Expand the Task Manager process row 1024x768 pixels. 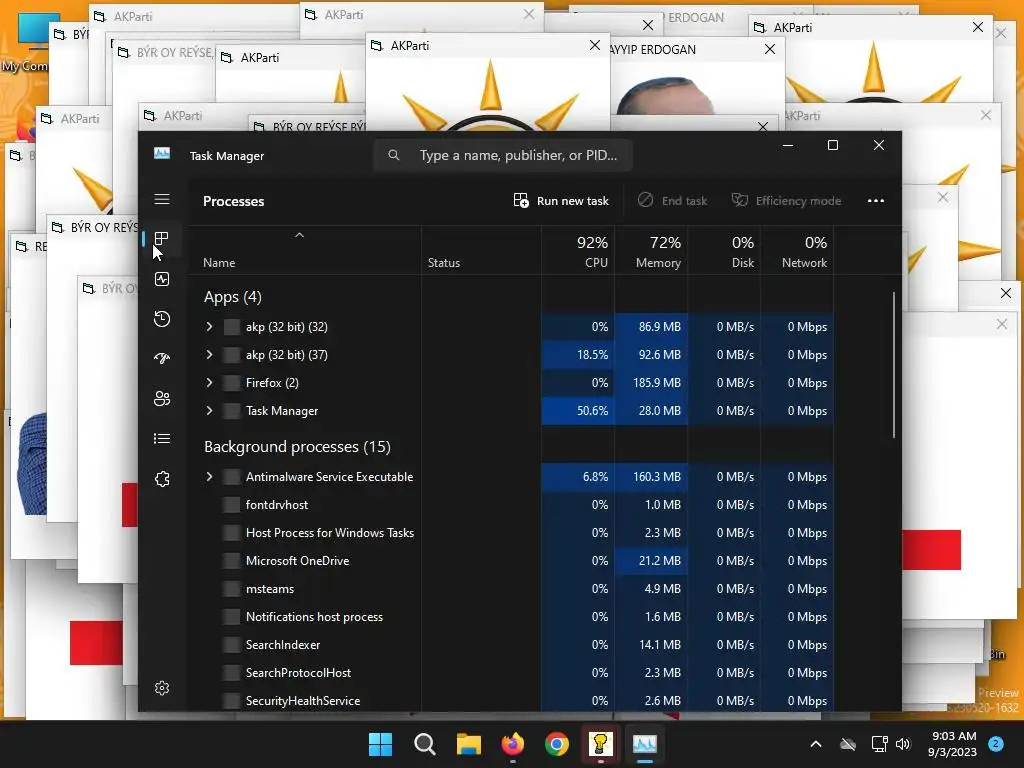209,411
